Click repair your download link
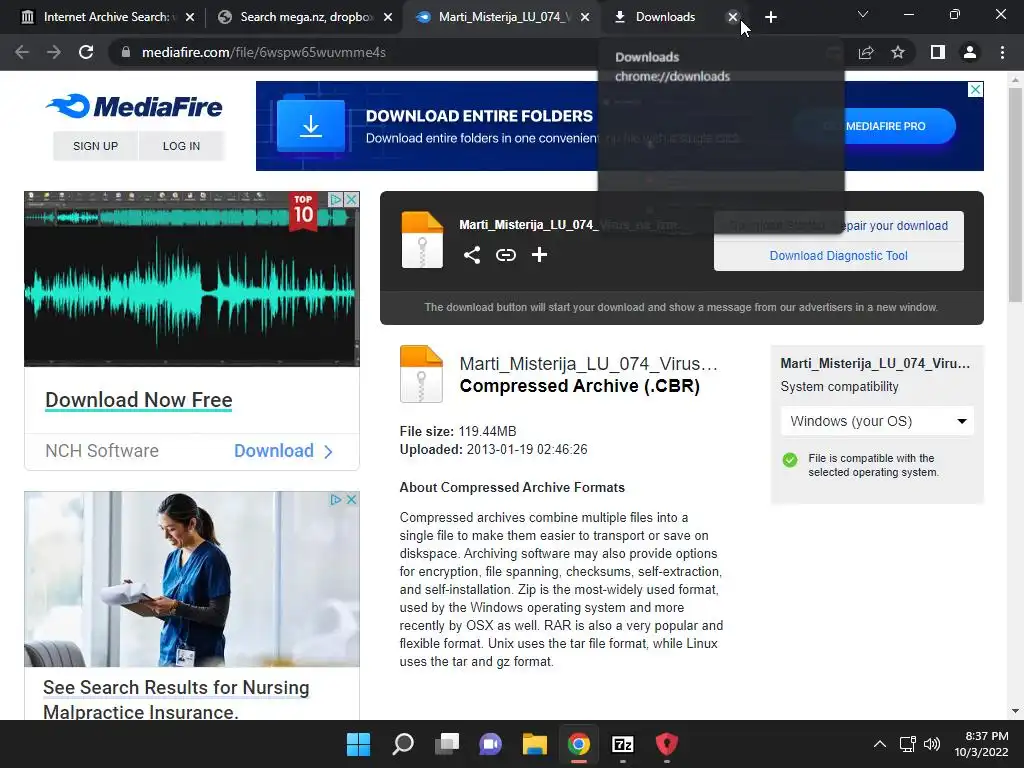1024x768 pixels. pyautogui.click(x=893, y=226)
